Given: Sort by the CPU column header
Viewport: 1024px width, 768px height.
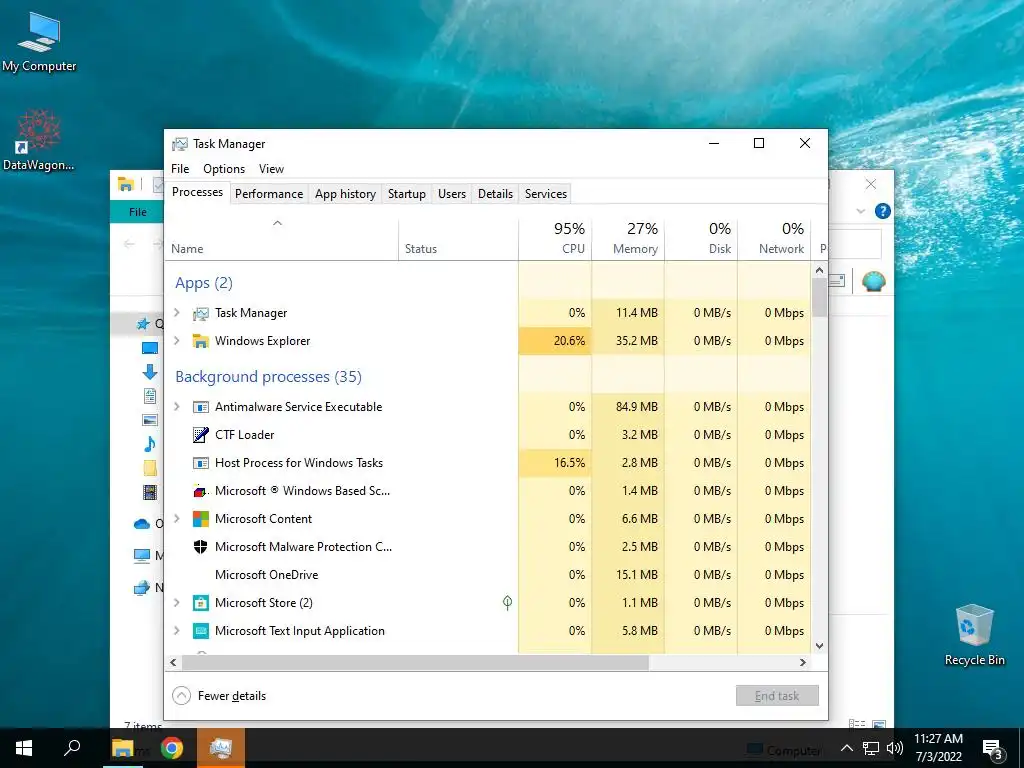Looking at the screenshot, I should click(555, 238).
